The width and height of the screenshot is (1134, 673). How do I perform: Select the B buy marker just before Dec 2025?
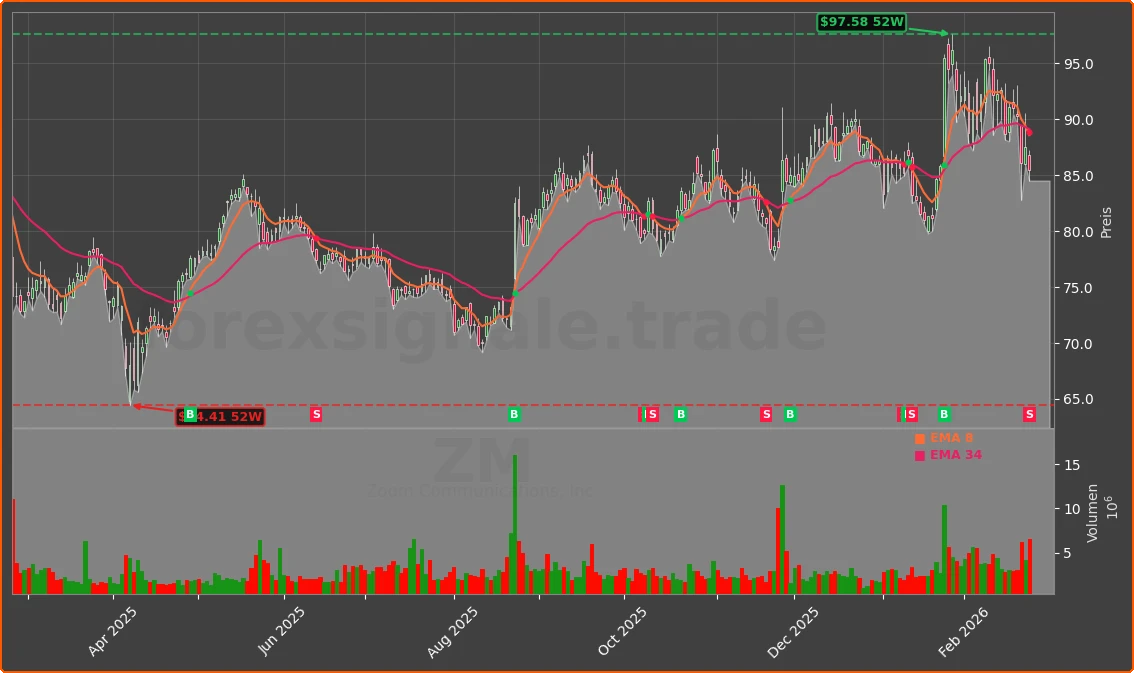(x=790, y=415)
